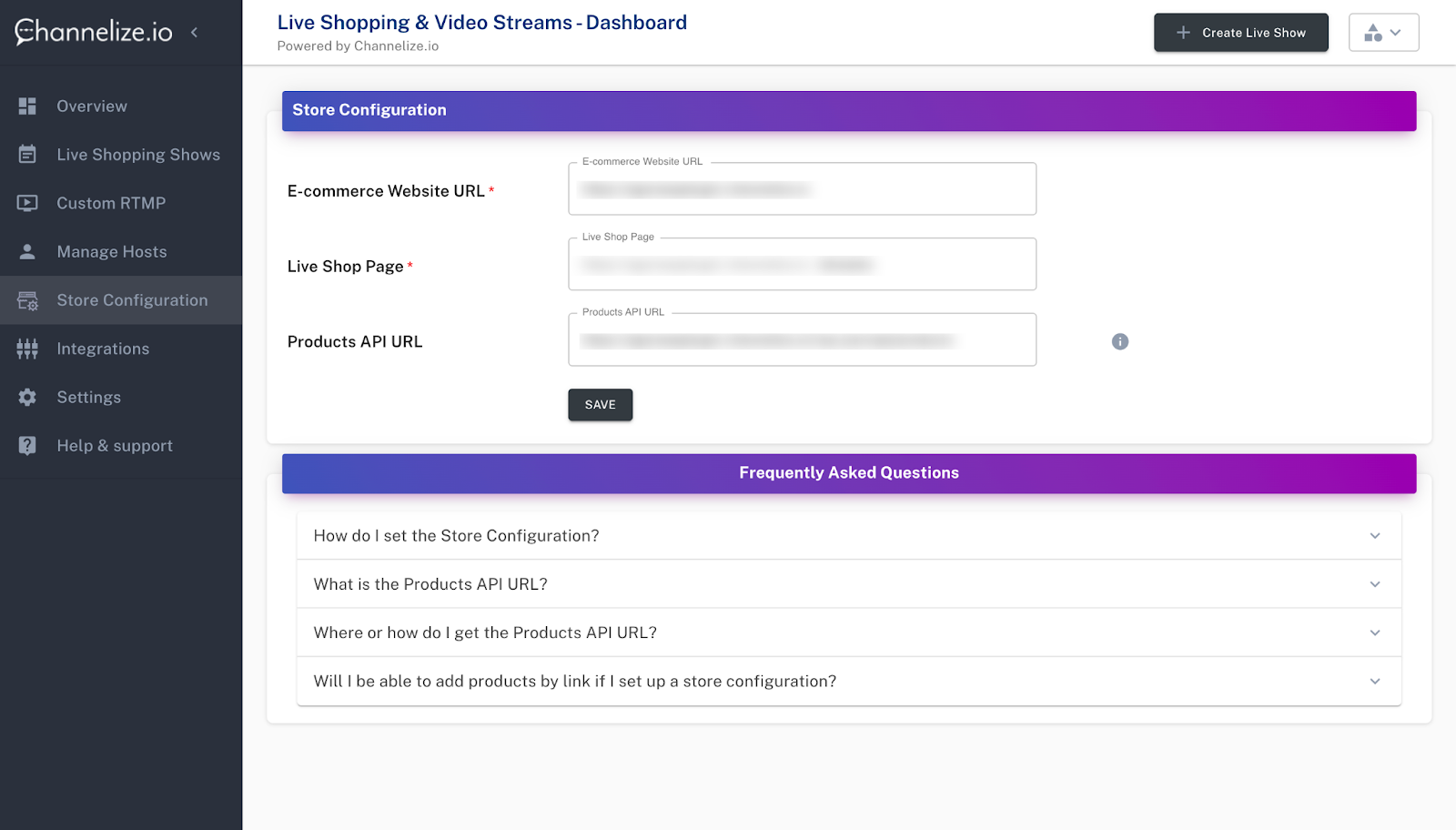Click the info icon beside Products API URL
This screenshot has width=1456, height=830.
point(1120,341)
